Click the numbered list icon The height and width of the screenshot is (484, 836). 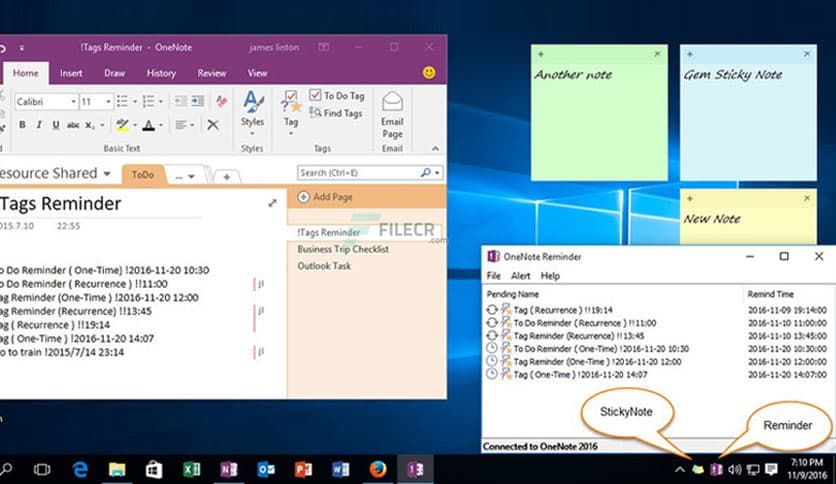click(x=149, y=101)
